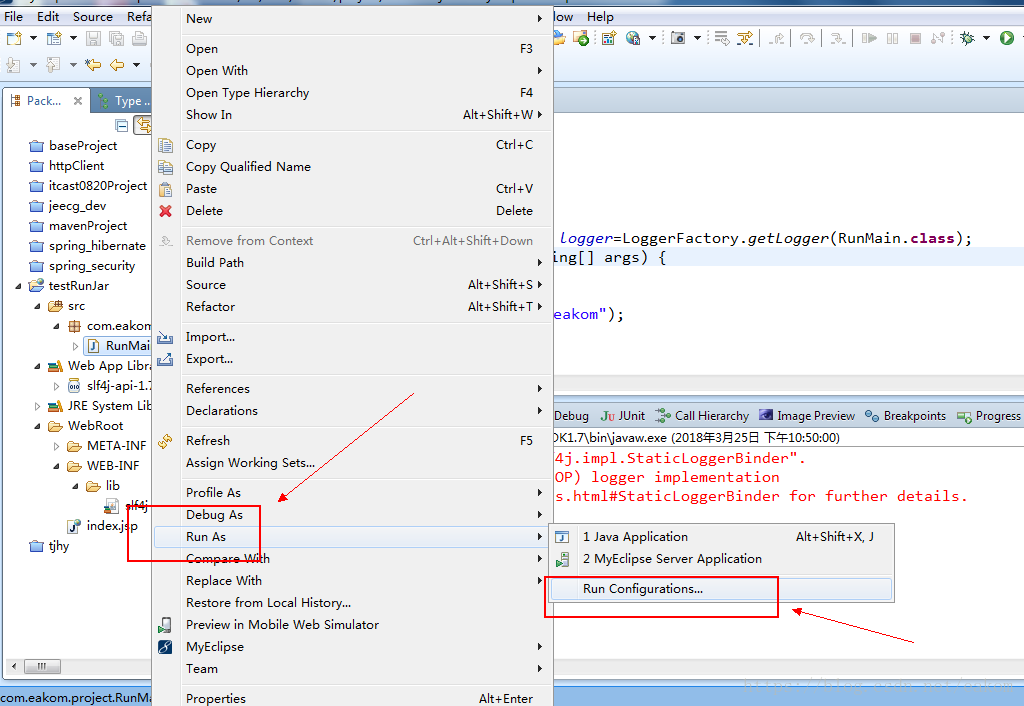Select the tjhy project
This screenshot has height=706, width=1024.
49,546
